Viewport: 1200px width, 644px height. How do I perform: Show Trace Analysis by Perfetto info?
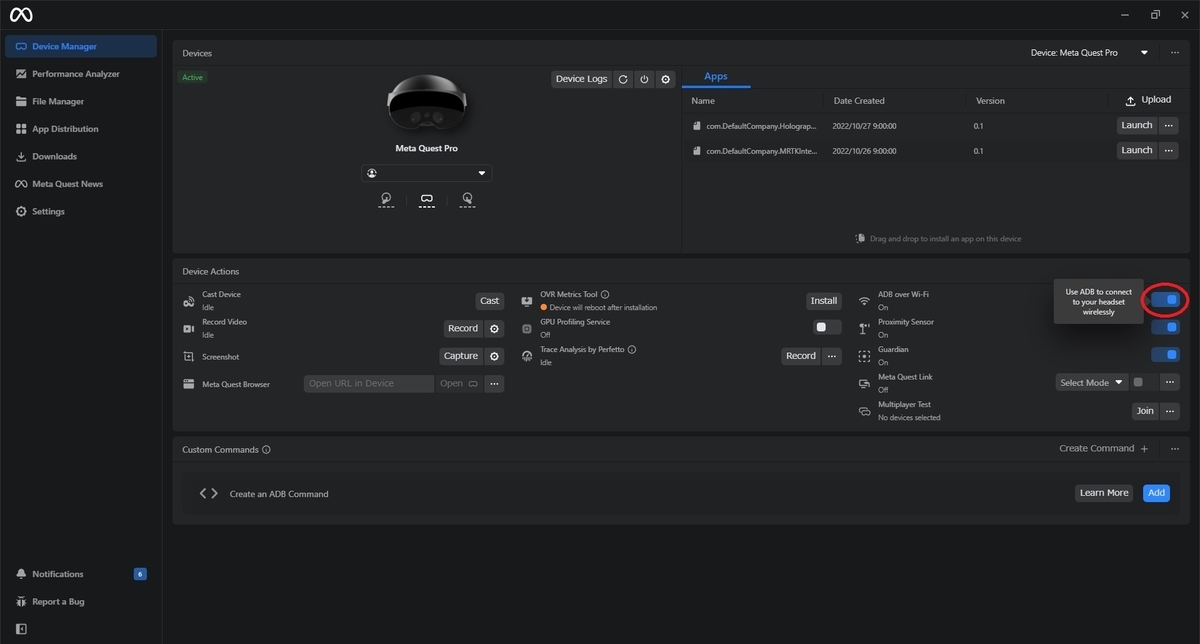click(x=632, y=350)
